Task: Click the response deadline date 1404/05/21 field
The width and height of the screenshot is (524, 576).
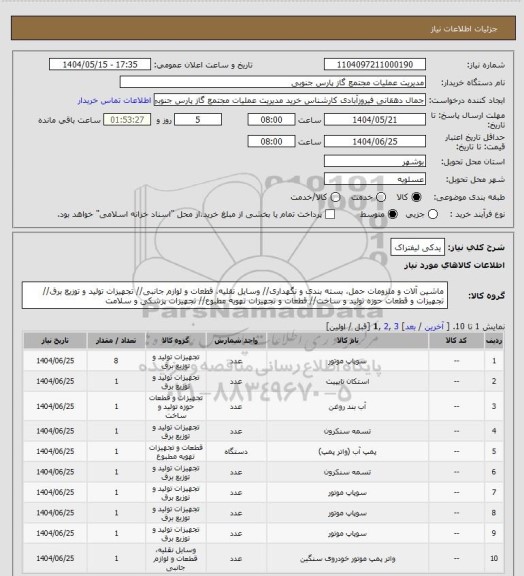Action: pyautogui.click(x=375, y=120)
